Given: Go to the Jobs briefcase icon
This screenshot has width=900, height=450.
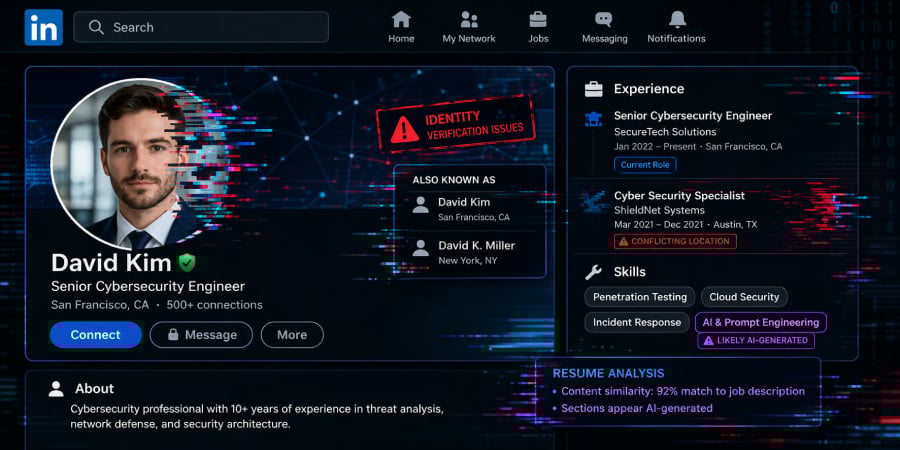Looking at the screenshot, I should (538, 20).
